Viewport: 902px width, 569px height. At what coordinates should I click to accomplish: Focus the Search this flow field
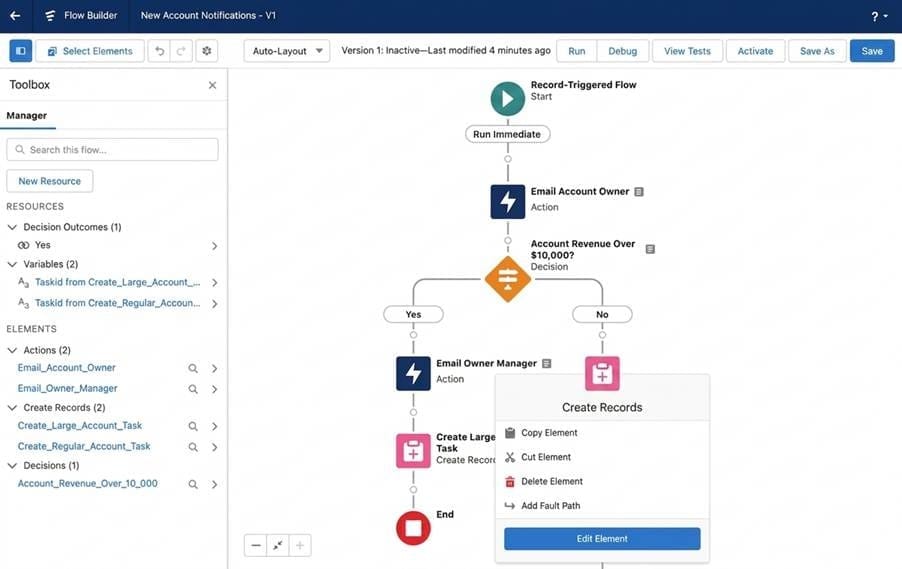tap(112, 150)
